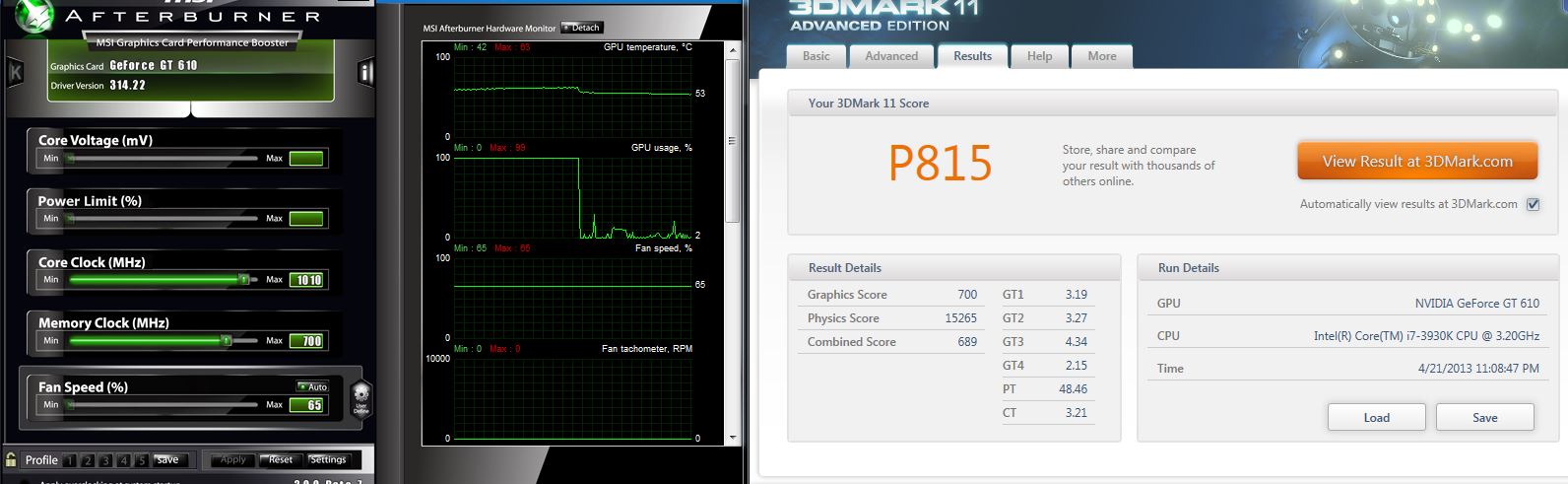This screenshot has height=484, width=1568.
Task: Click the GT3 result 4.34
Action: [x=1076, y=342]
